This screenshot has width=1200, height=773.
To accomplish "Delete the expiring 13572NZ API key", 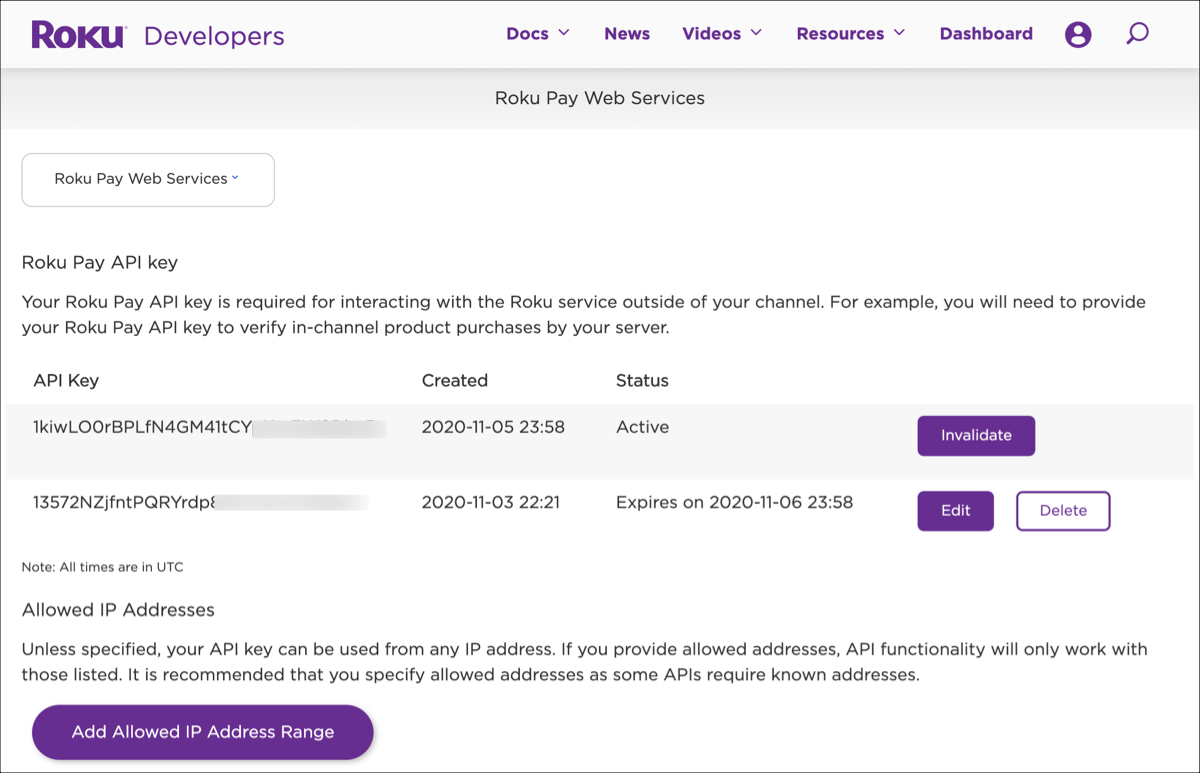I will [x=1063, y=510].
